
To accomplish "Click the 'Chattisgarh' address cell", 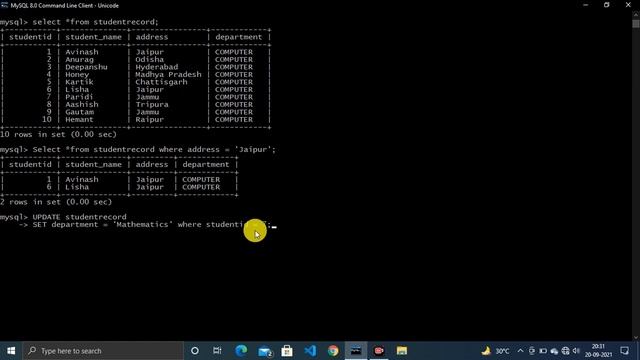I will tap(161, 82).
